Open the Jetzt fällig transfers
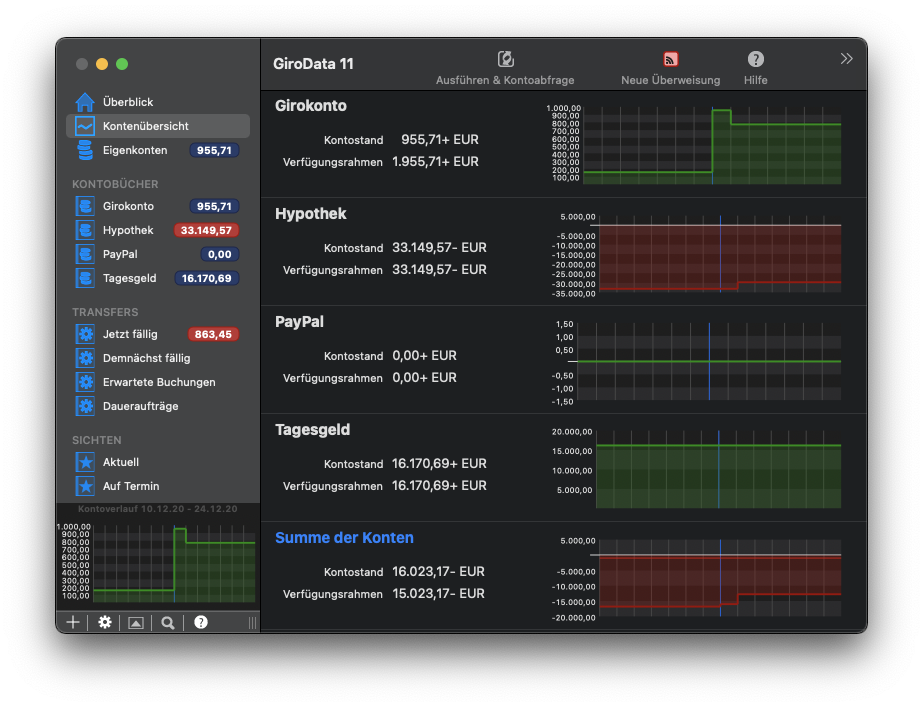923x707 pixels. 130,334
